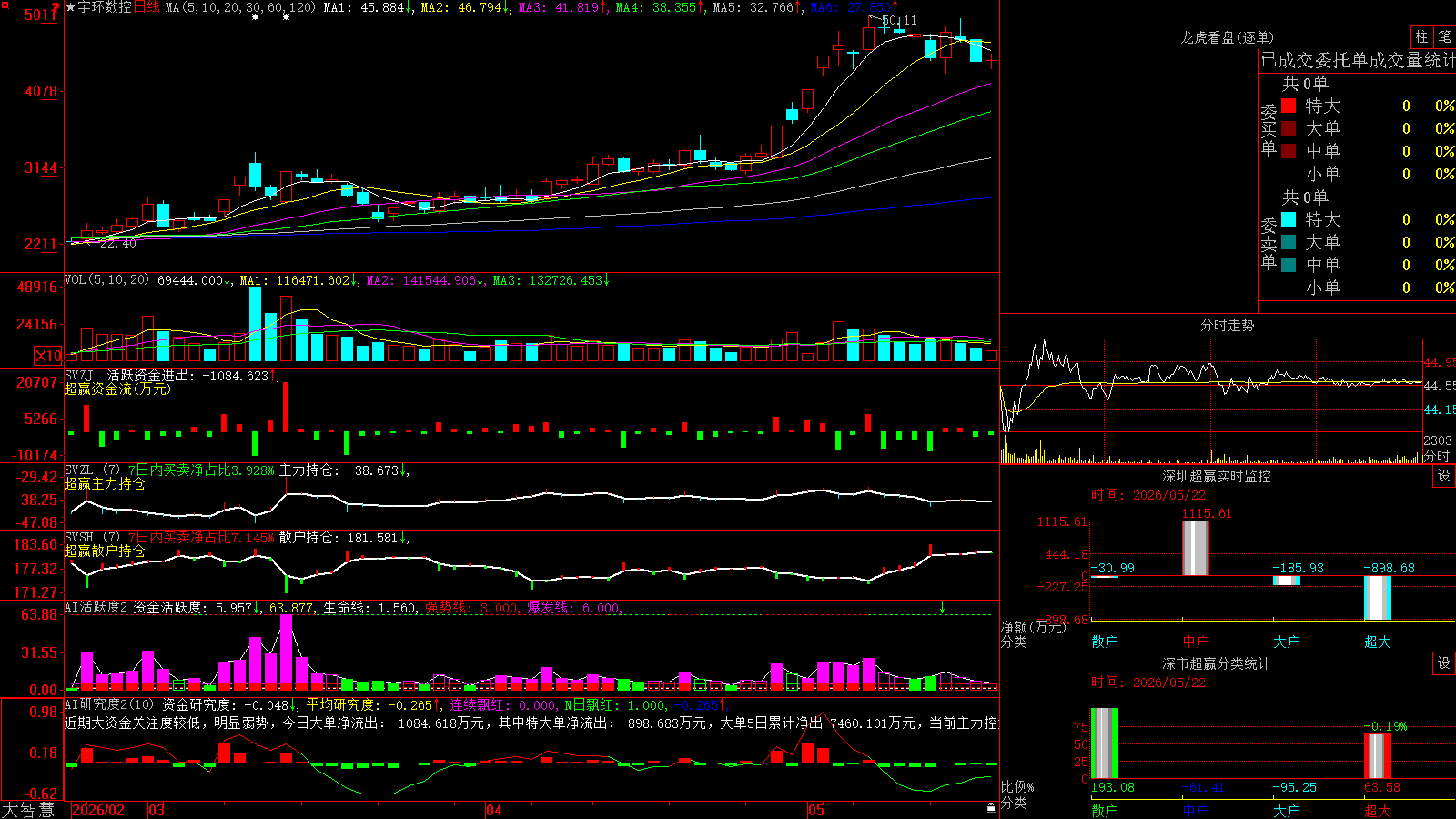Click the 净额(万元) axis label
The height and width of the screenshot is (819, 1456).
[x=1033, y=627]
